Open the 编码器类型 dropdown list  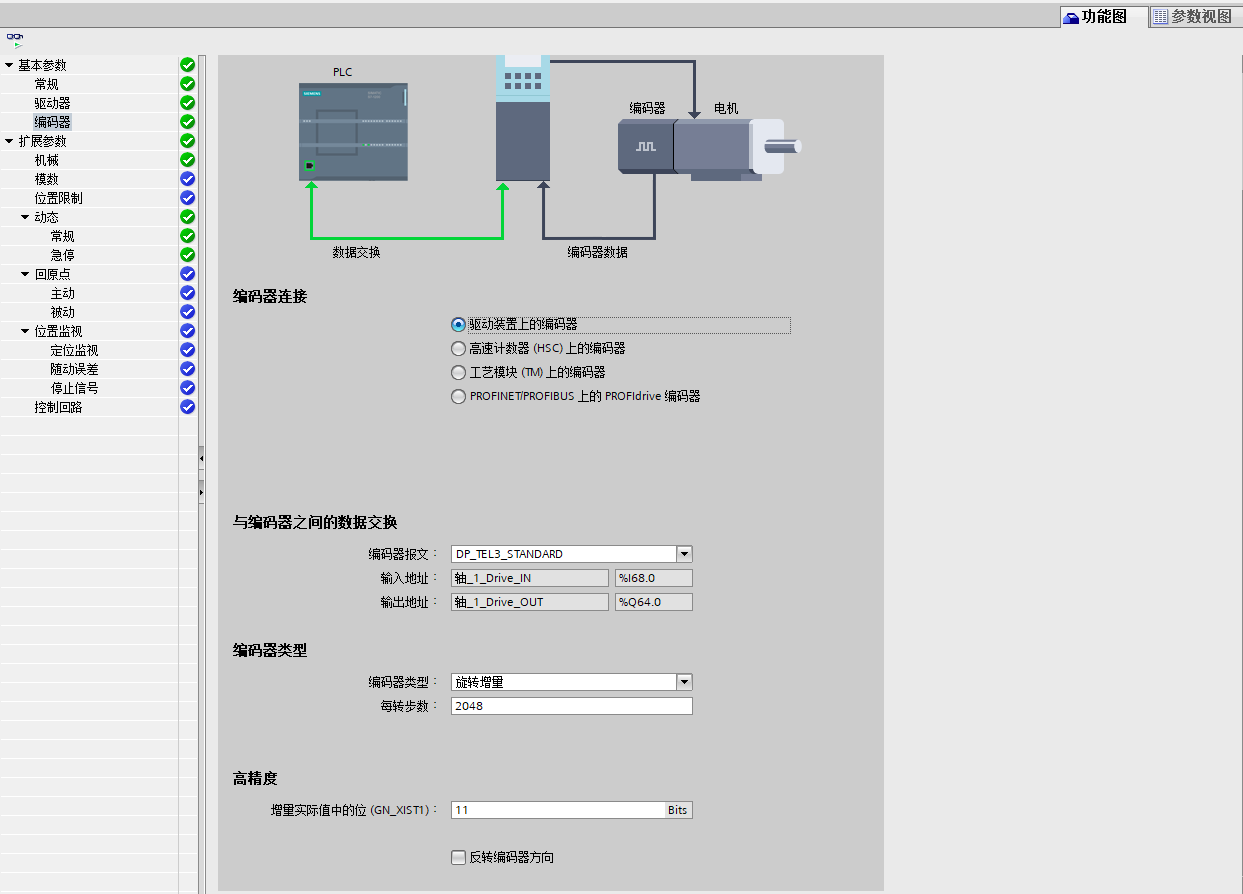(x=684, y=682)
